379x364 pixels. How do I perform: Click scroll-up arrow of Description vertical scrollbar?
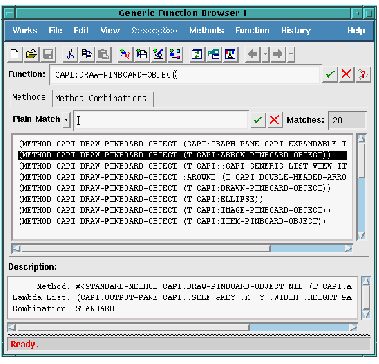(366, 281)
